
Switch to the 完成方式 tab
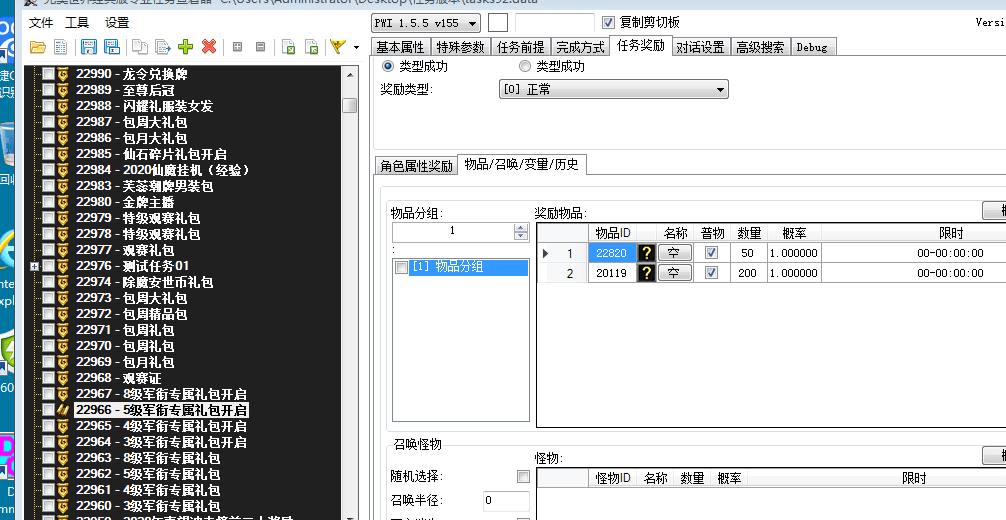click(x=581, y=47)
